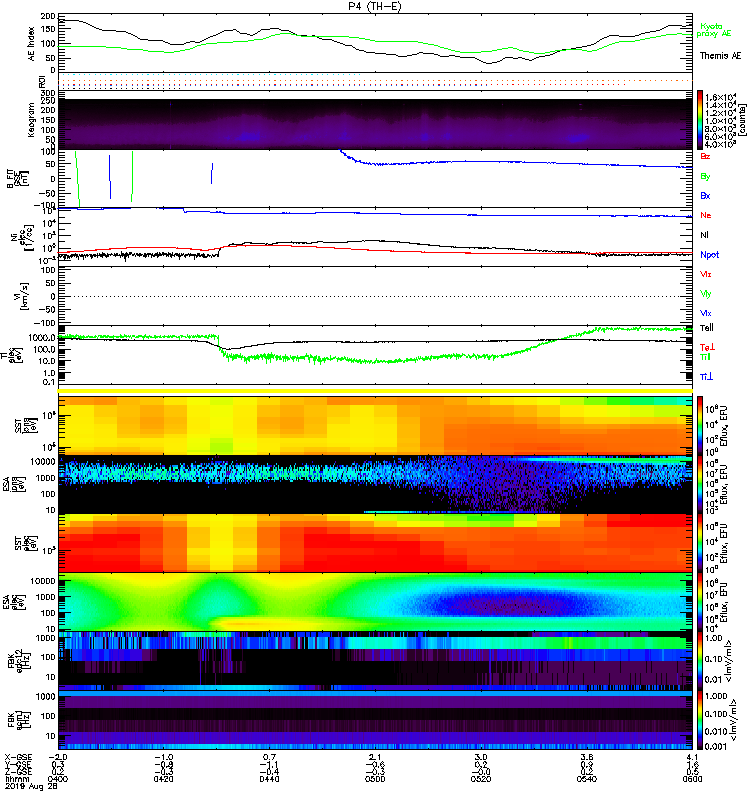Image resolution: width=750 pixels, height=800 pixels.
Task: Click the "B_FIT GSE [nT]" axis label
Action: (16, 179)
